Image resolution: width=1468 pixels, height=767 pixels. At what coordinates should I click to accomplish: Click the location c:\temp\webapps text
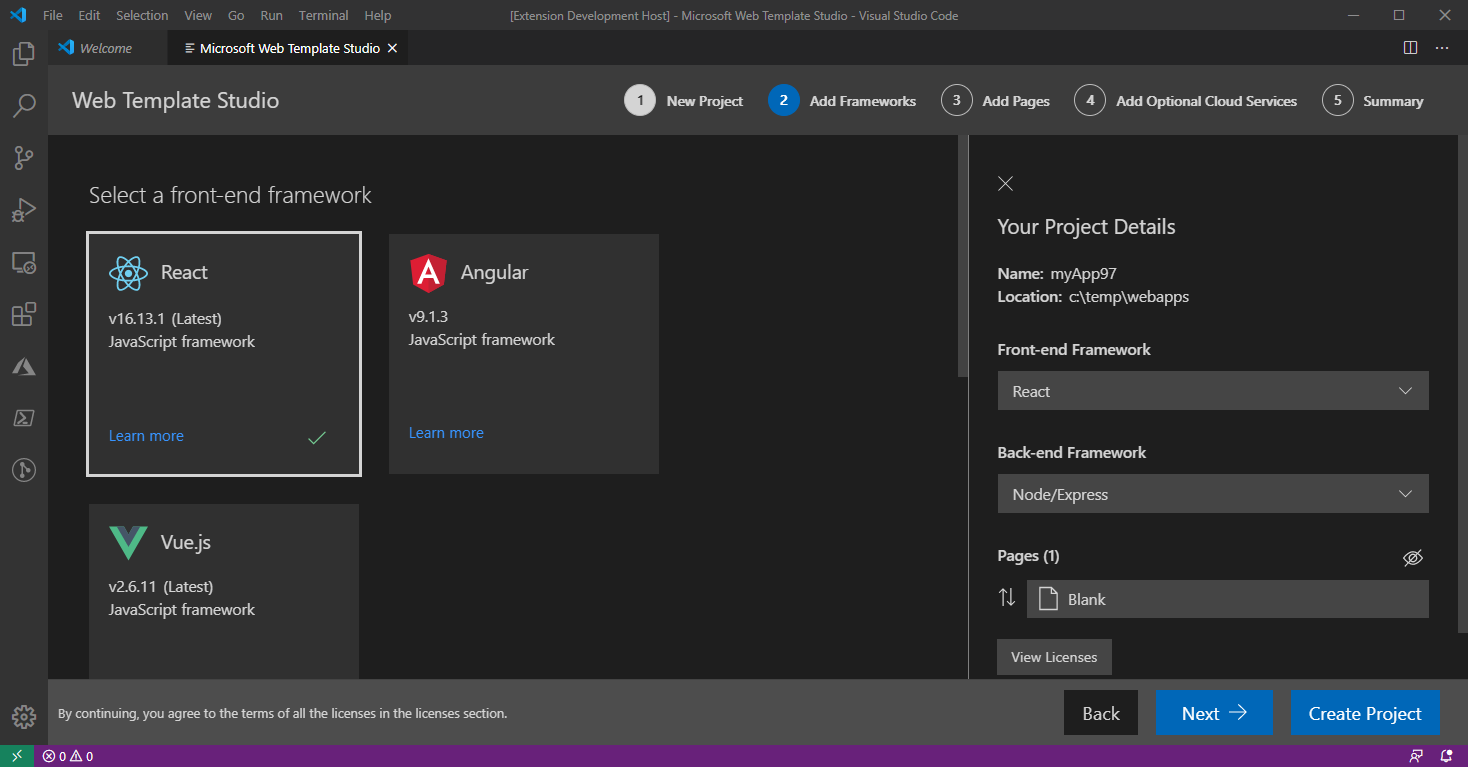click(1129, 297)
